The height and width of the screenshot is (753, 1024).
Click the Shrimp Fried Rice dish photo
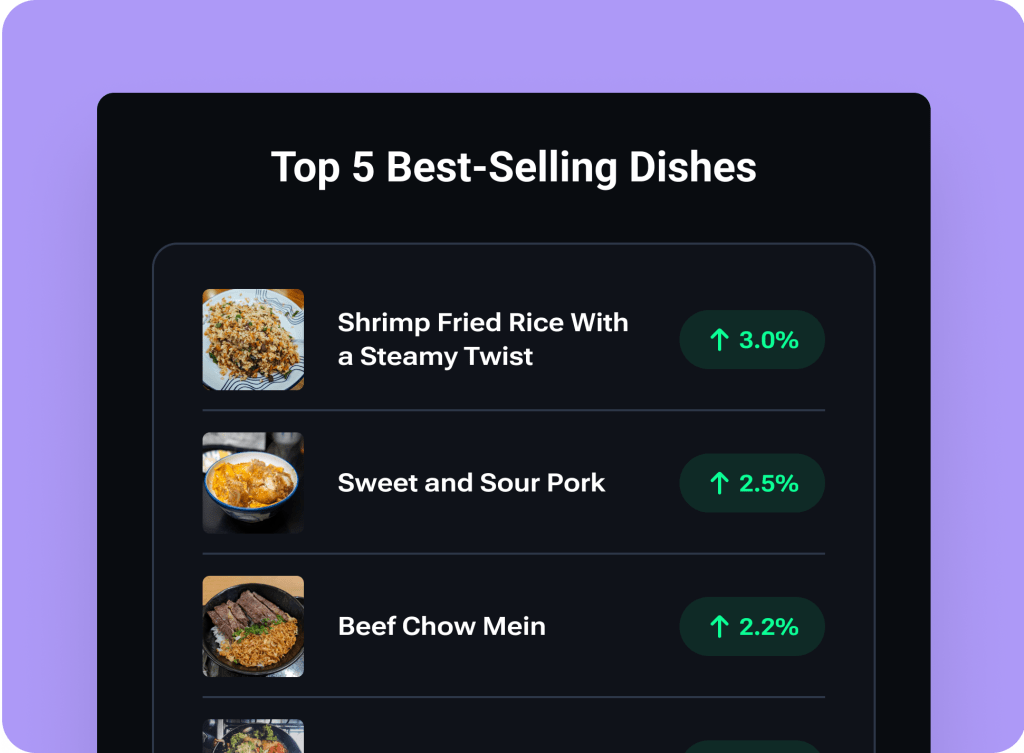(x=253, y=340)
